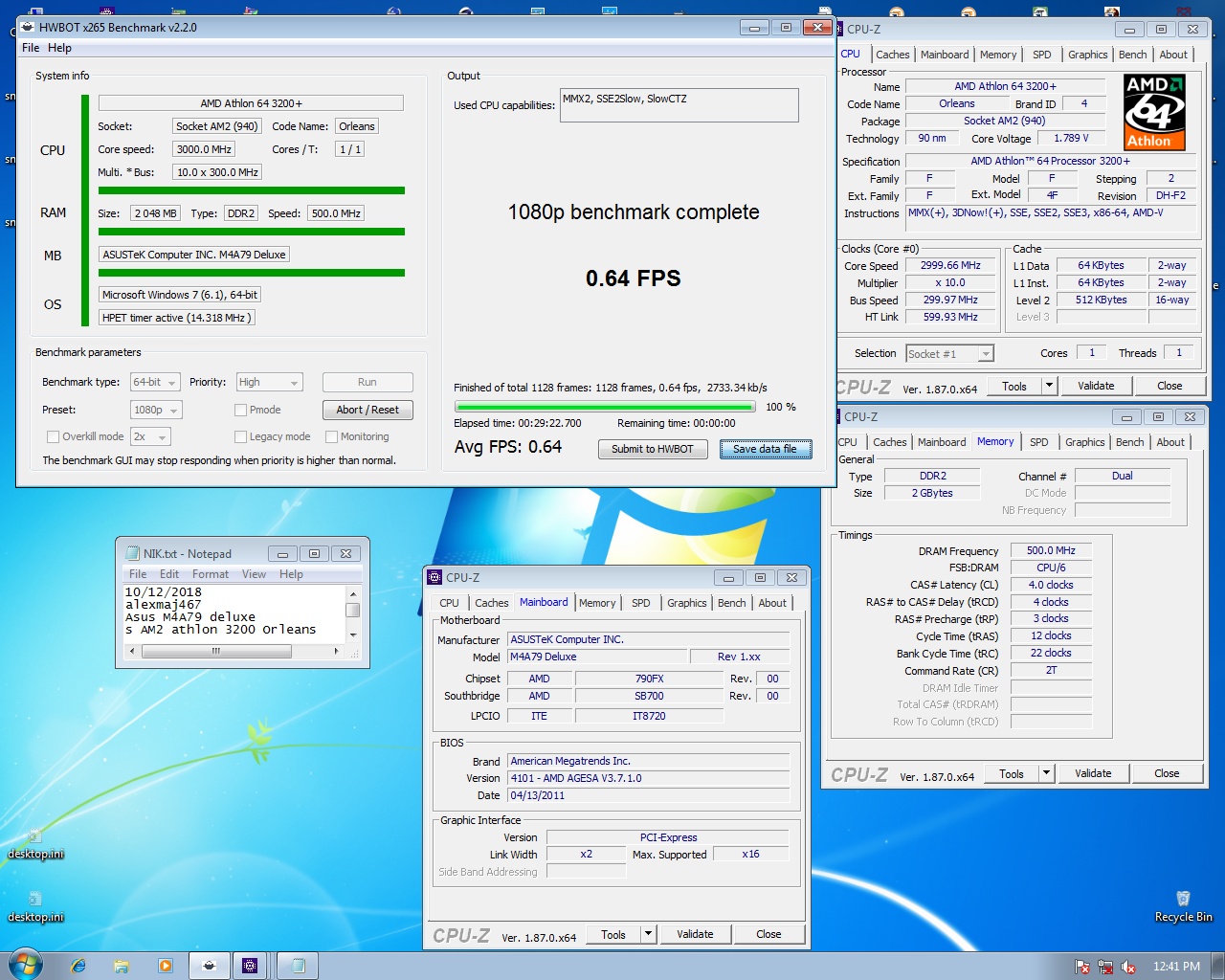1225x980 pixels.
Task: Expand Tools arrow in CPU-Z Memory window
Action: (1046, 773)
